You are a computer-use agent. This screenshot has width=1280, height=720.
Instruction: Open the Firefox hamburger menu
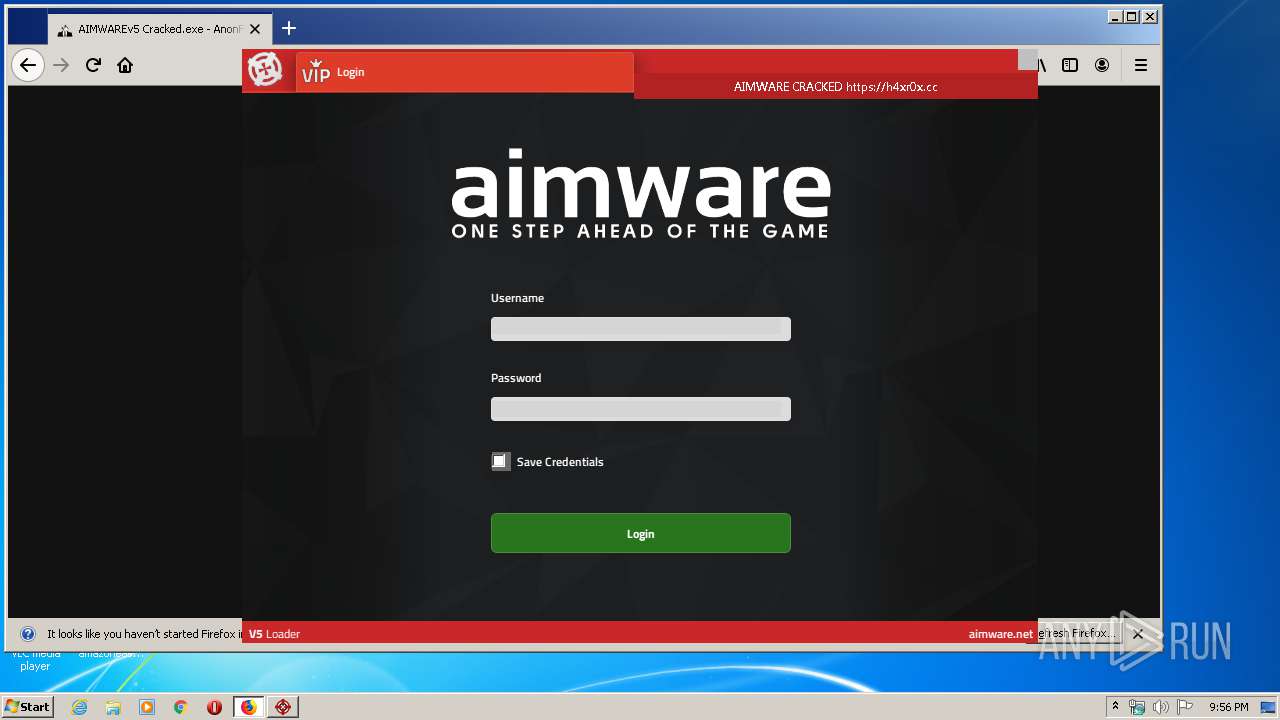[1141, 65]
